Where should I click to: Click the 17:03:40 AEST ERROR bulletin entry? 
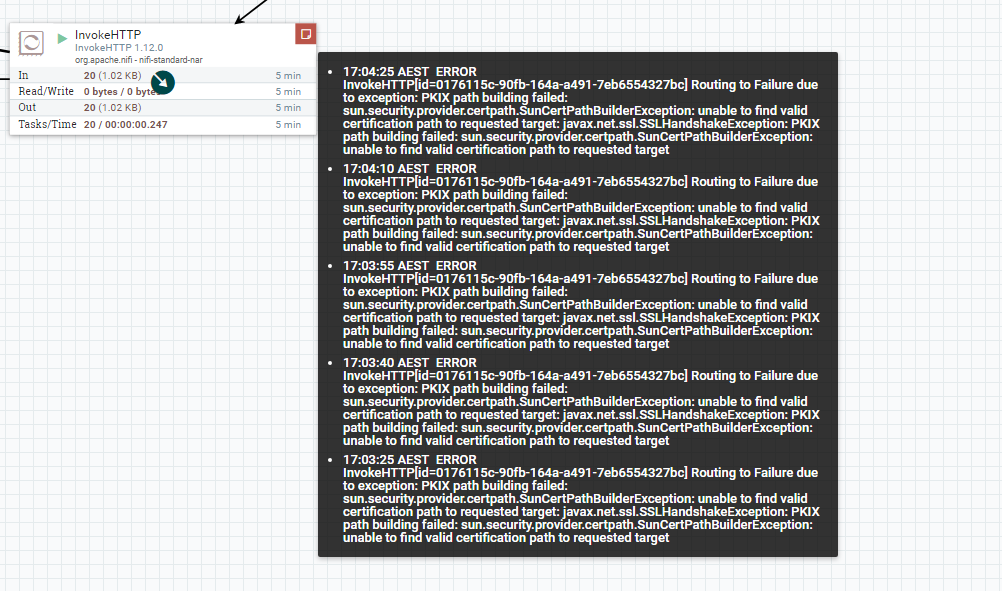[581, 402]
